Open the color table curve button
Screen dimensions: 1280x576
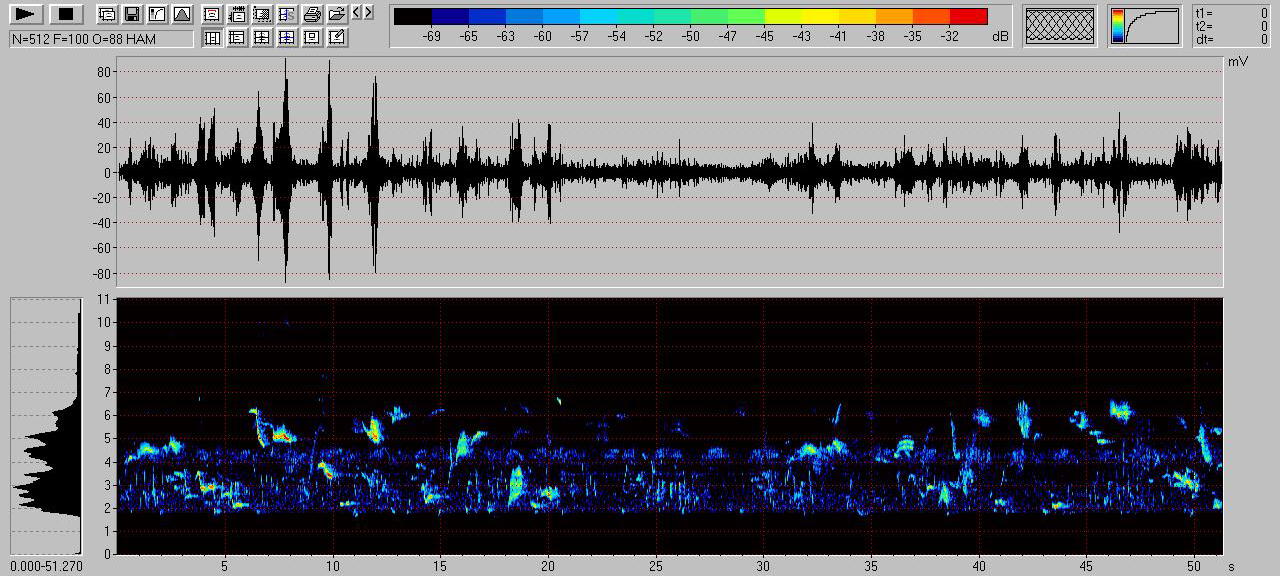[x=1144, y=26]
